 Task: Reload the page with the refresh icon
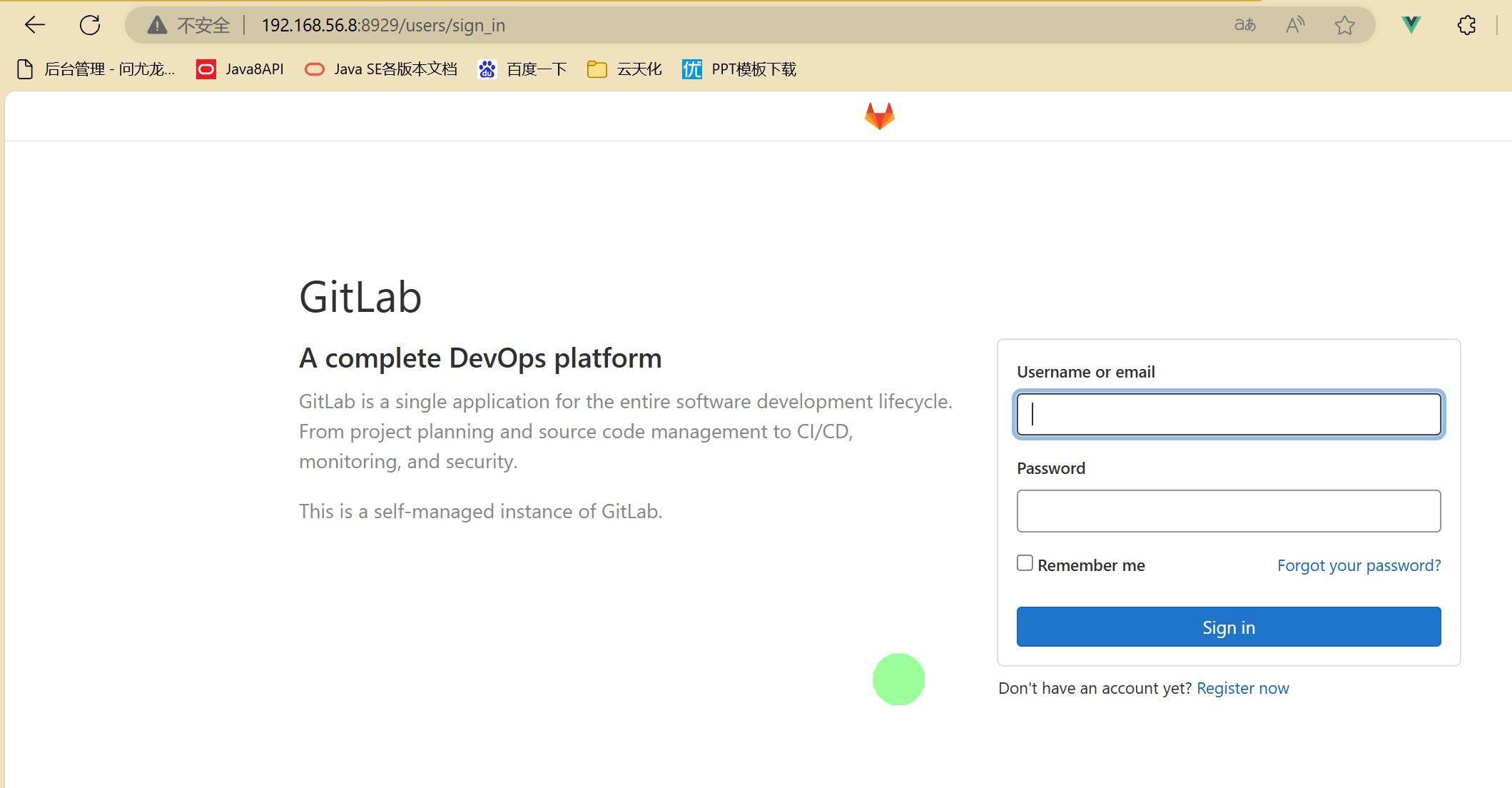click(90, 26)
